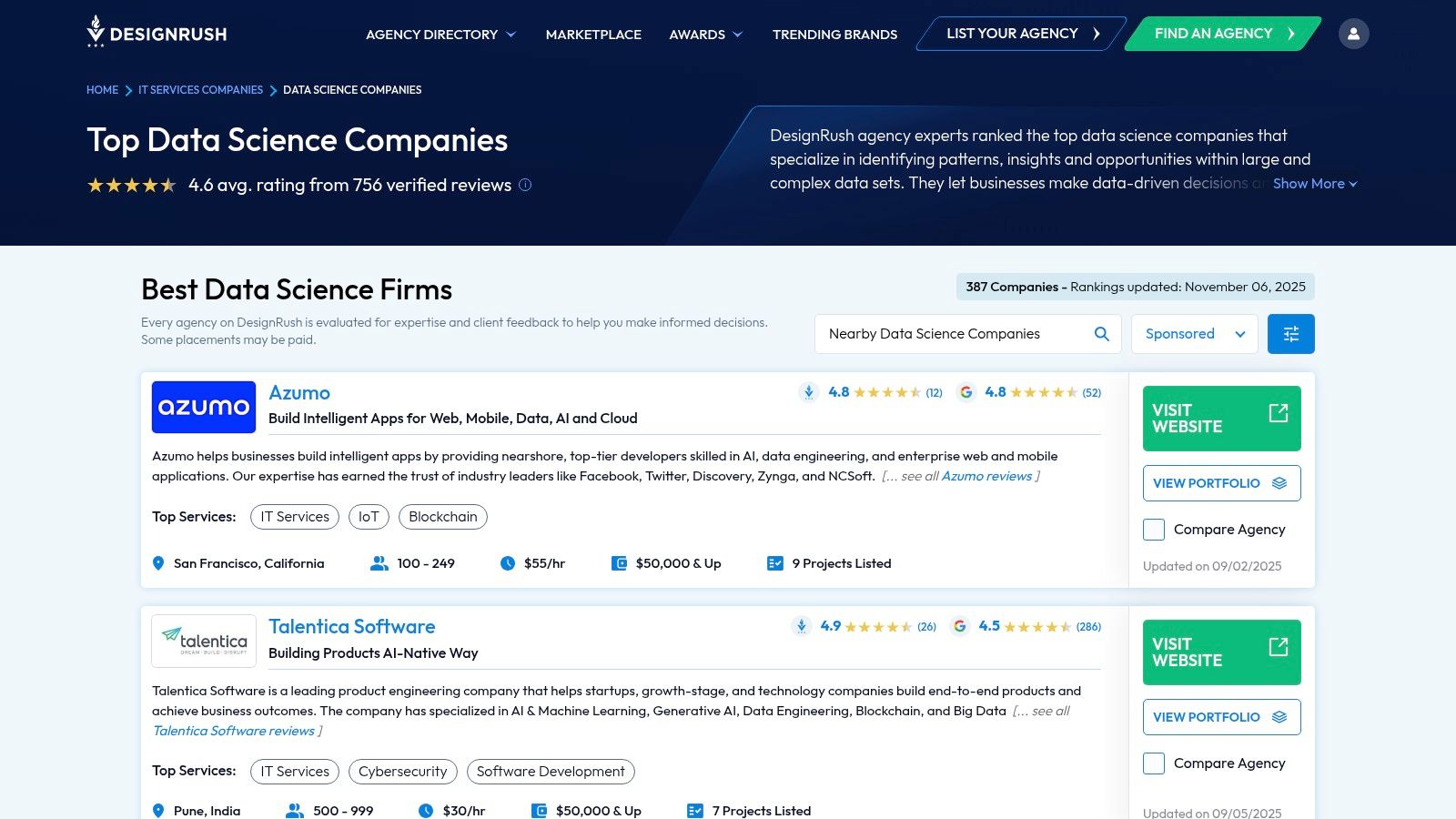Expand the Awards menu
The image size is (1456, 819).
point(705,35)
